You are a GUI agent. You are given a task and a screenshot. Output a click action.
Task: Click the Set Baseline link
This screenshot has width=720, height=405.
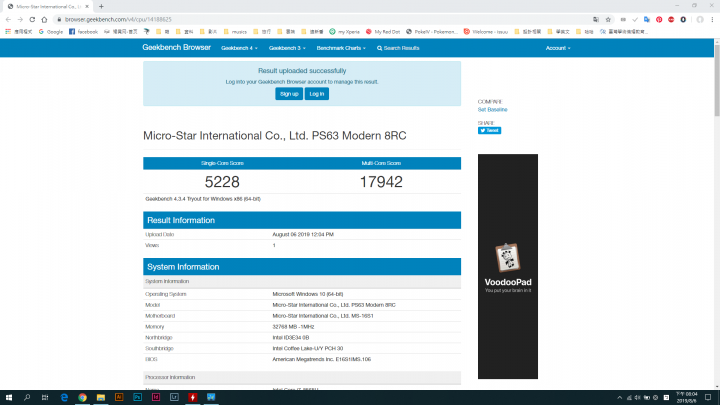tap(492, 110)
